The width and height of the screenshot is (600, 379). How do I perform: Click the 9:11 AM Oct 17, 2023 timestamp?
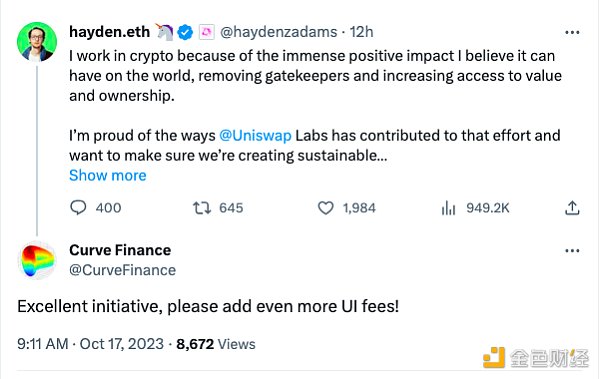[x=90, y=344]
